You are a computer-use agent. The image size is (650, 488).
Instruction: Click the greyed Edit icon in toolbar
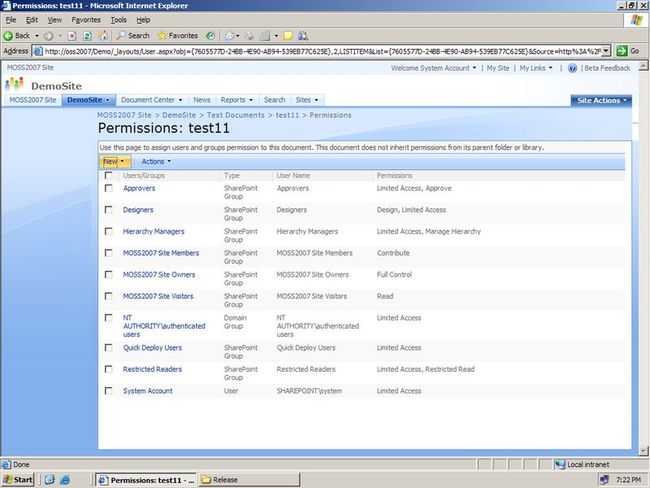click(x=265, y=36)
